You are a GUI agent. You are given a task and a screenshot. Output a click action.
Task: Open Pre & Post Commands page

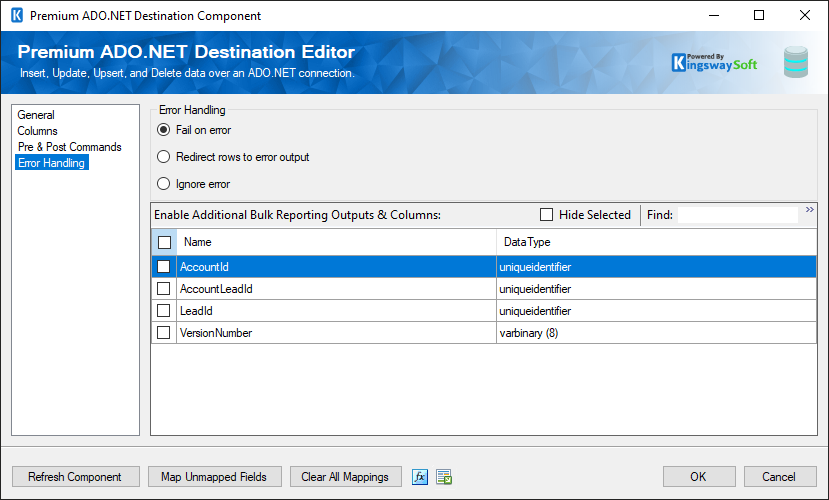click(x=70, y=147)
